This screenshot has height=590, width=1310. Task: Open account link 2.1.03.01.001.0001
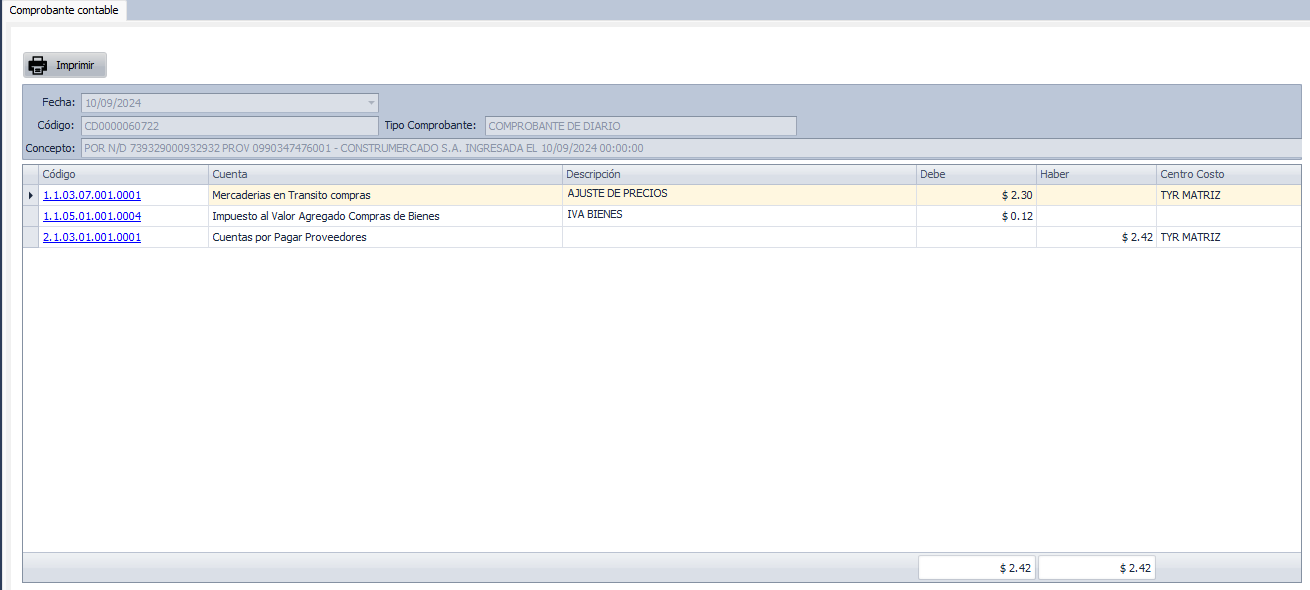(x=92, y=237)
